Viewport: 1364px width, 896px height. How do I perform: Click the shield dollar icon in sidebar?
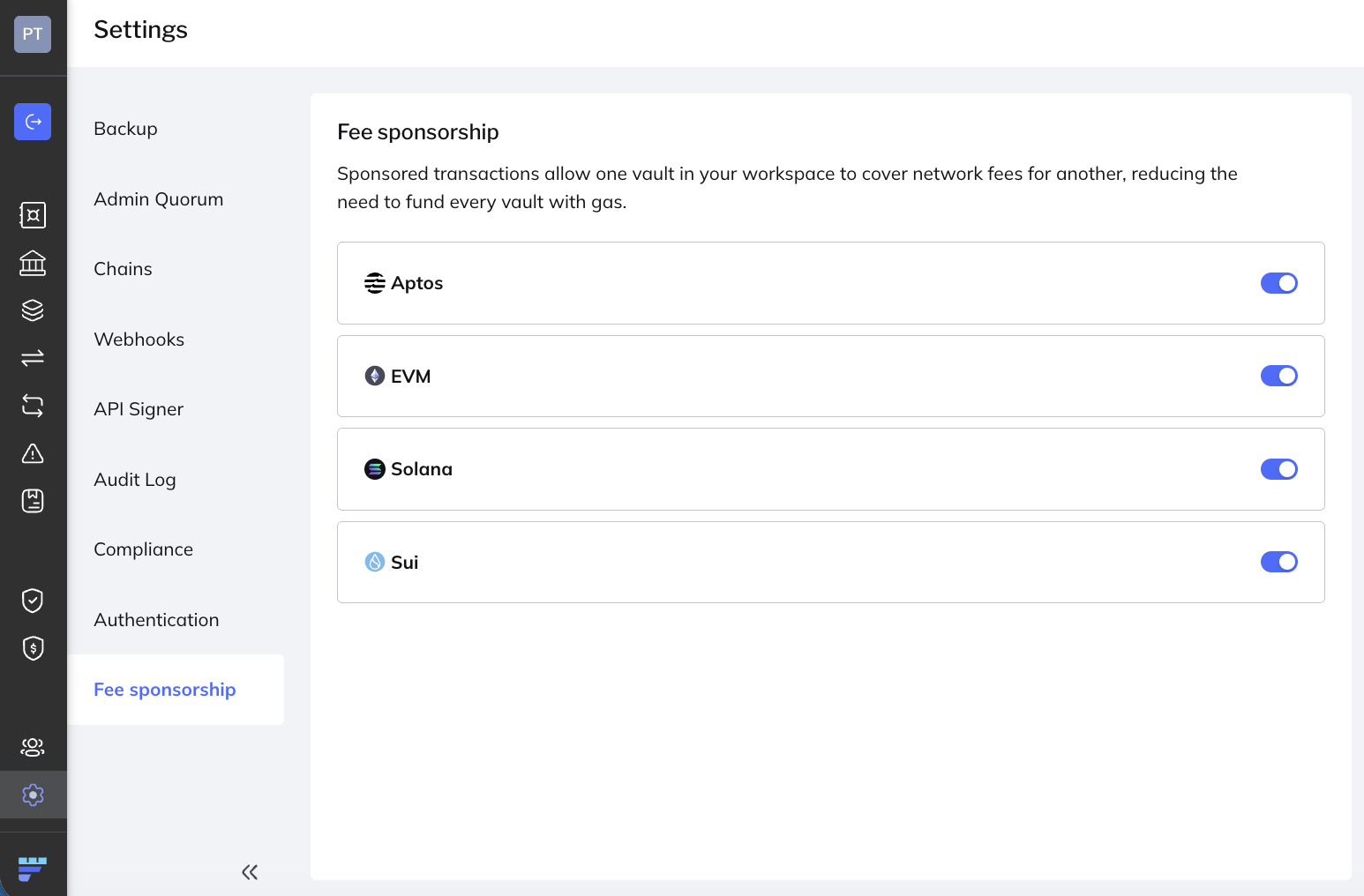click(33, 648)
